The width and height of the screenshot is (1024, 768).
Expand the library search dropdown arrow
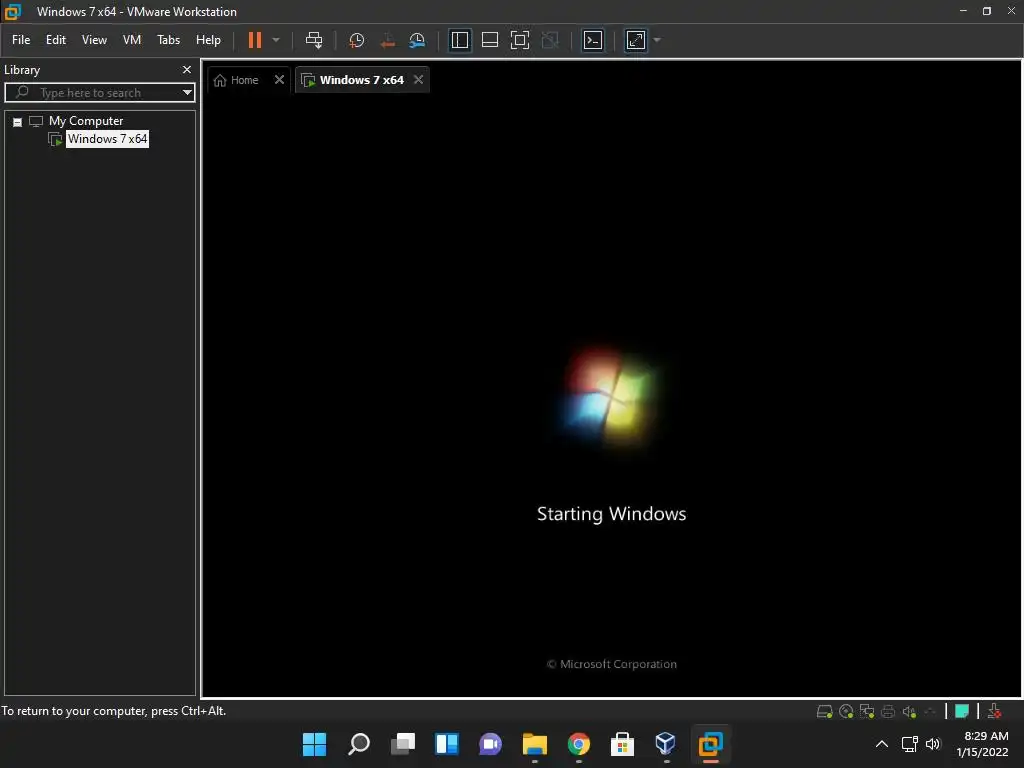point(187,93)
